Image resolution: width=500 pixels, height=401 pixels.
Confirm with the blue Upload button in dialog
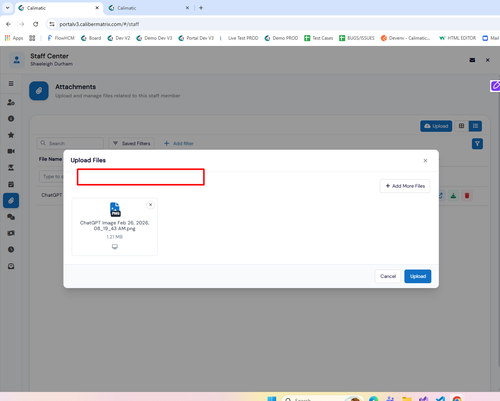(418, 276)
